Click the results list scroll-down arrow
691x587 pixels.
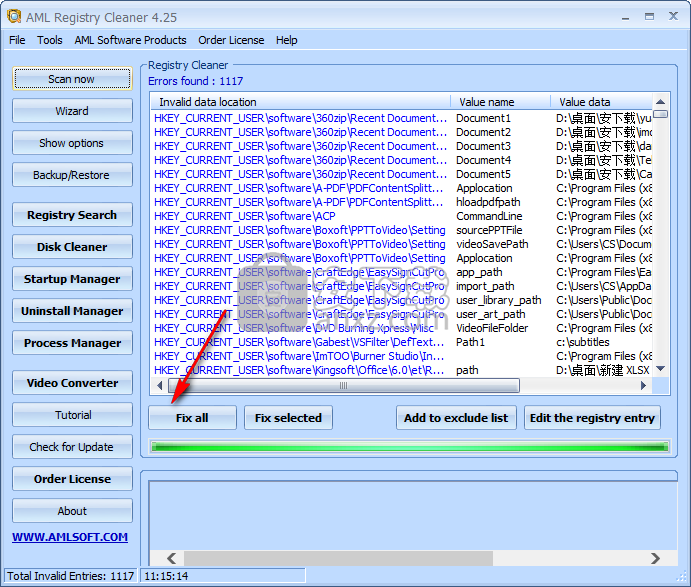pyautogui.click(x=660, y=368)
